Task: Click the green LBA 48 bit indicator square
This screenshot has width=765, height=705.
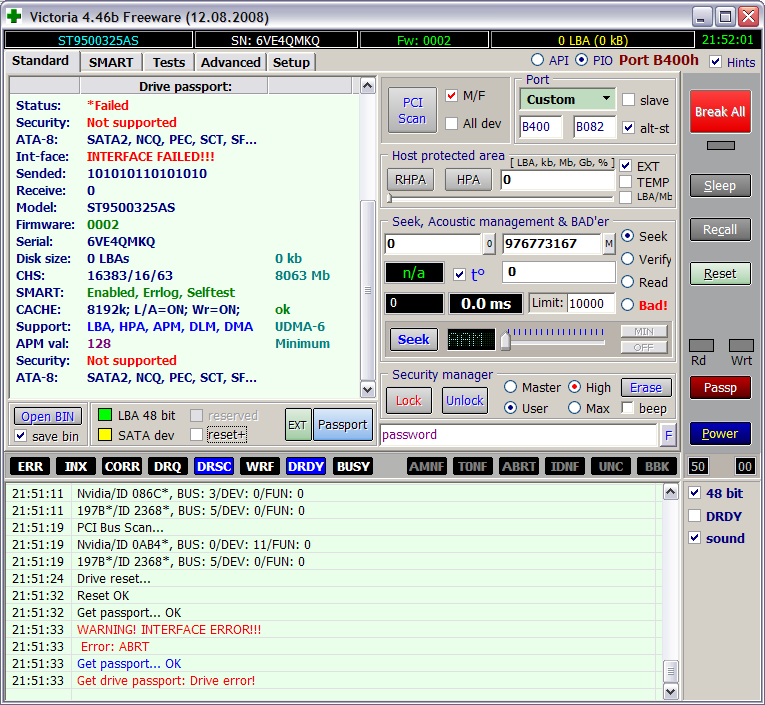Action: click(x=105, y=415)
